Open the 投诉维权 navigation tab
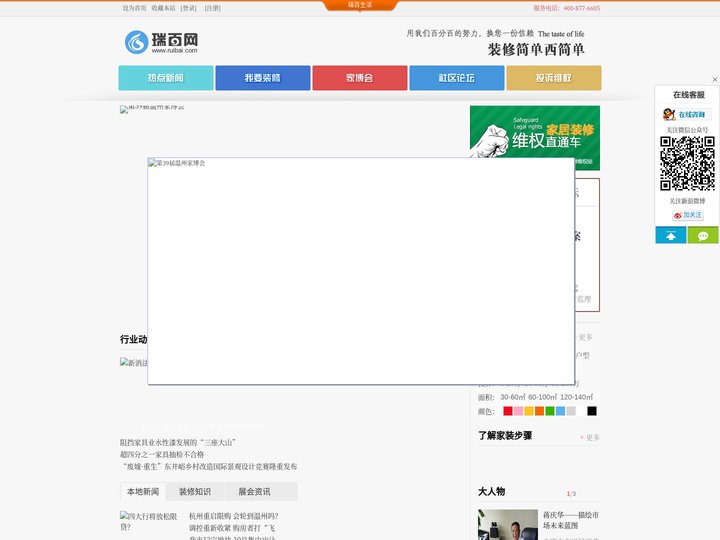This screenshot has height=540, width=720. (553, 78)
